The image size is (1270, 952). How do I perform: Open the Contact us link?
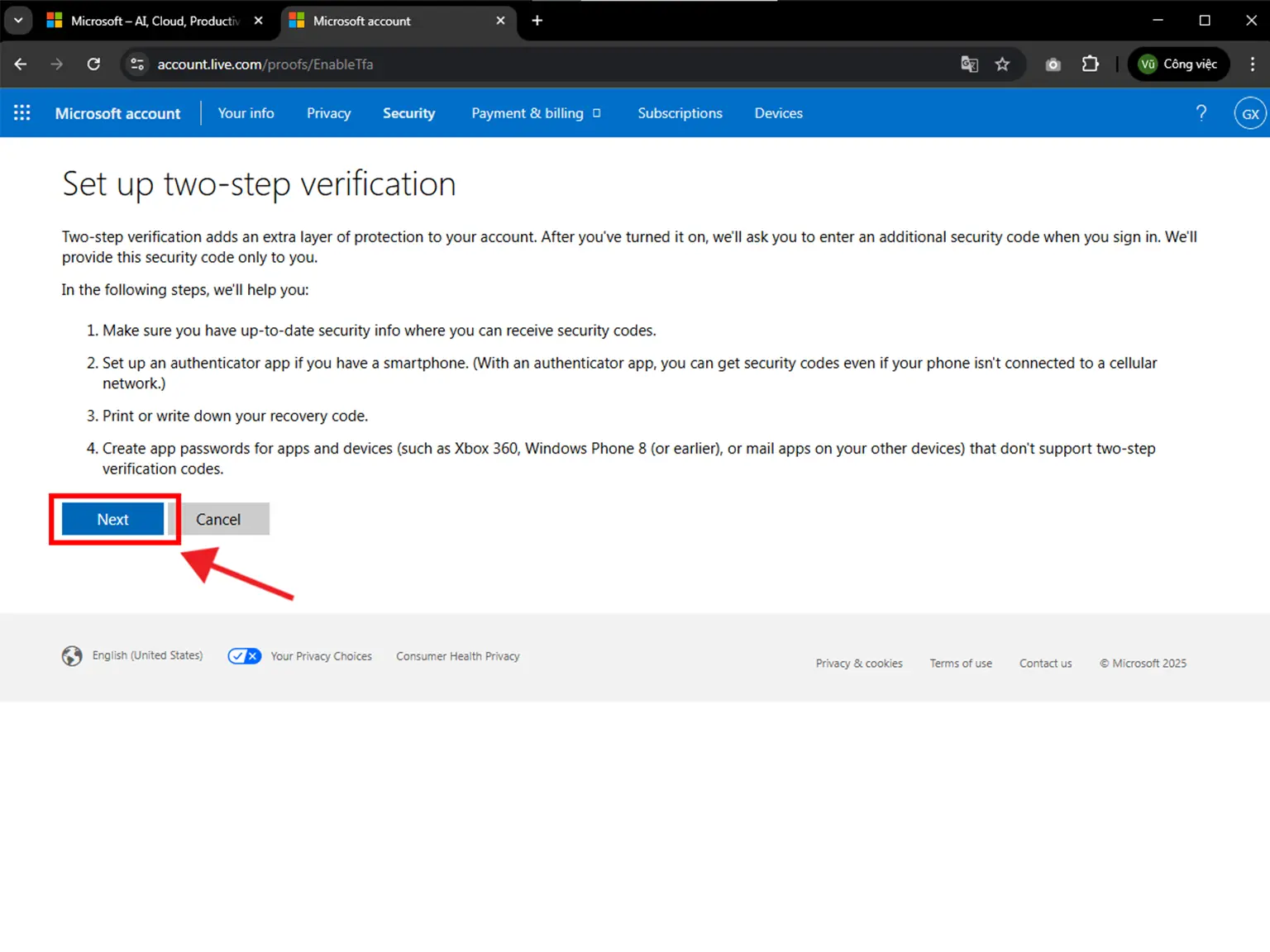[x=1045, y=663]
